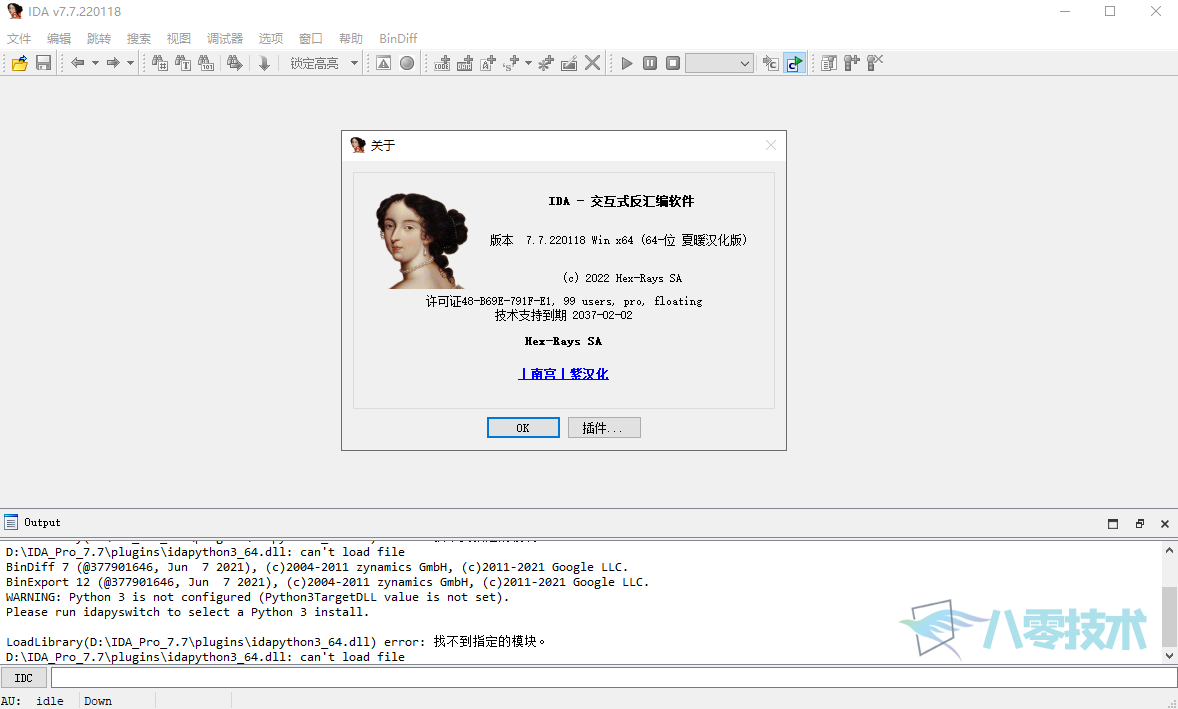Open the 南宫 | 繁汉化 link
This screenshot has width=1178, height=709.
click(563, 373)
